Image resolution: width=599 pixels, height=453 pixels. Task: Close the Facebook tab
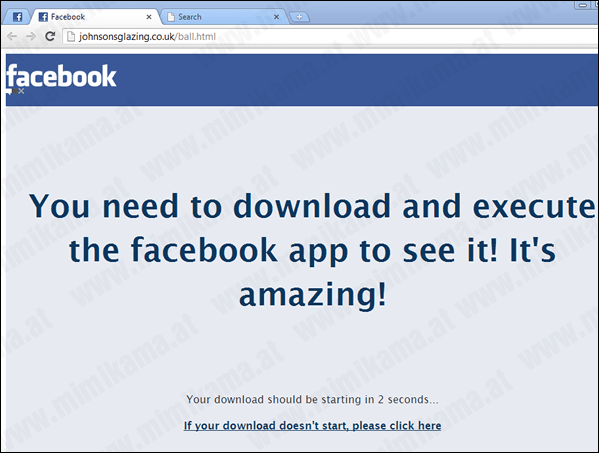pos(149,17)
